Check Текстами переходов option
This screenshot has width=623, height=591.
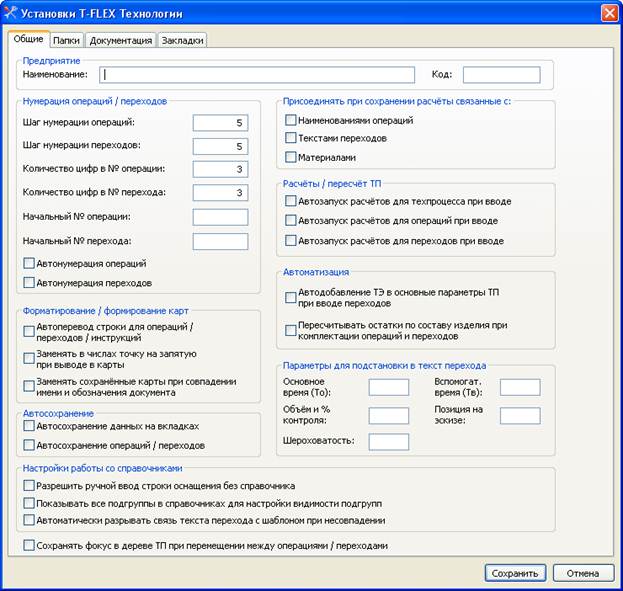pos(291,138)
